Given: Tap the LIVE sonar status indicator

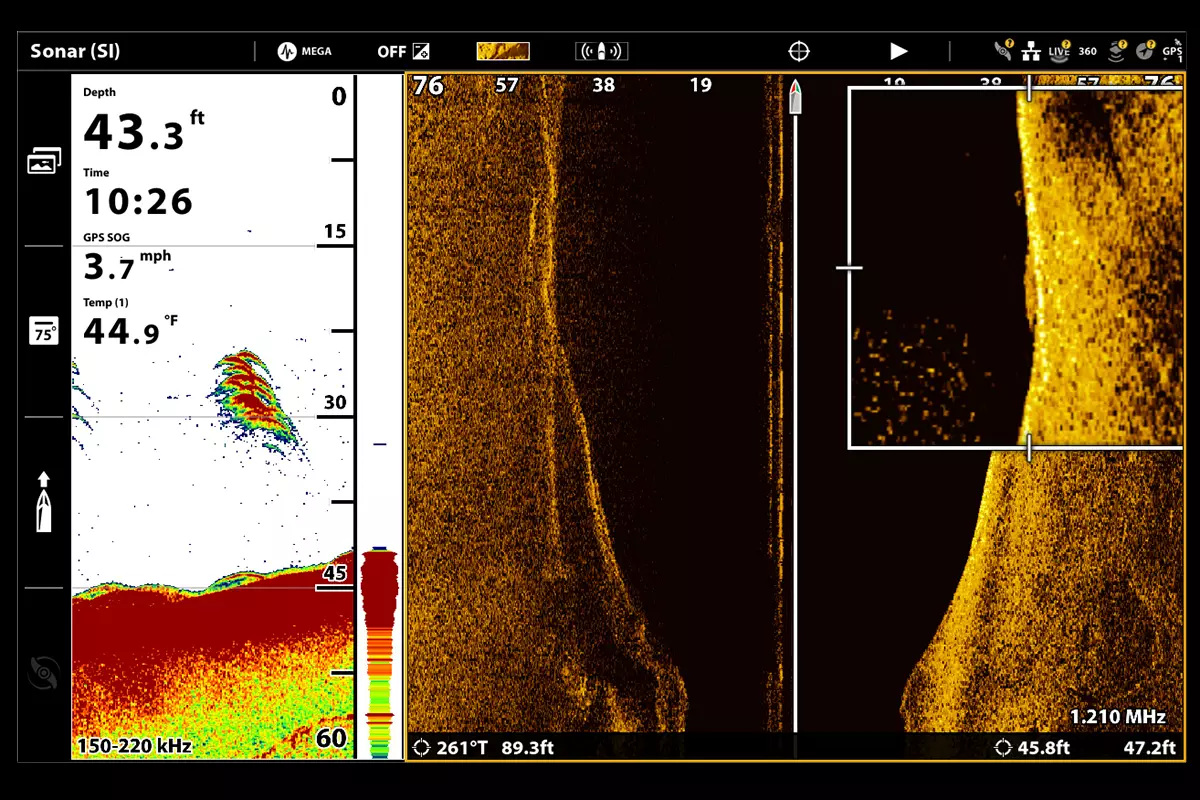Looking at the screenshot, I should coord(1059,50).
